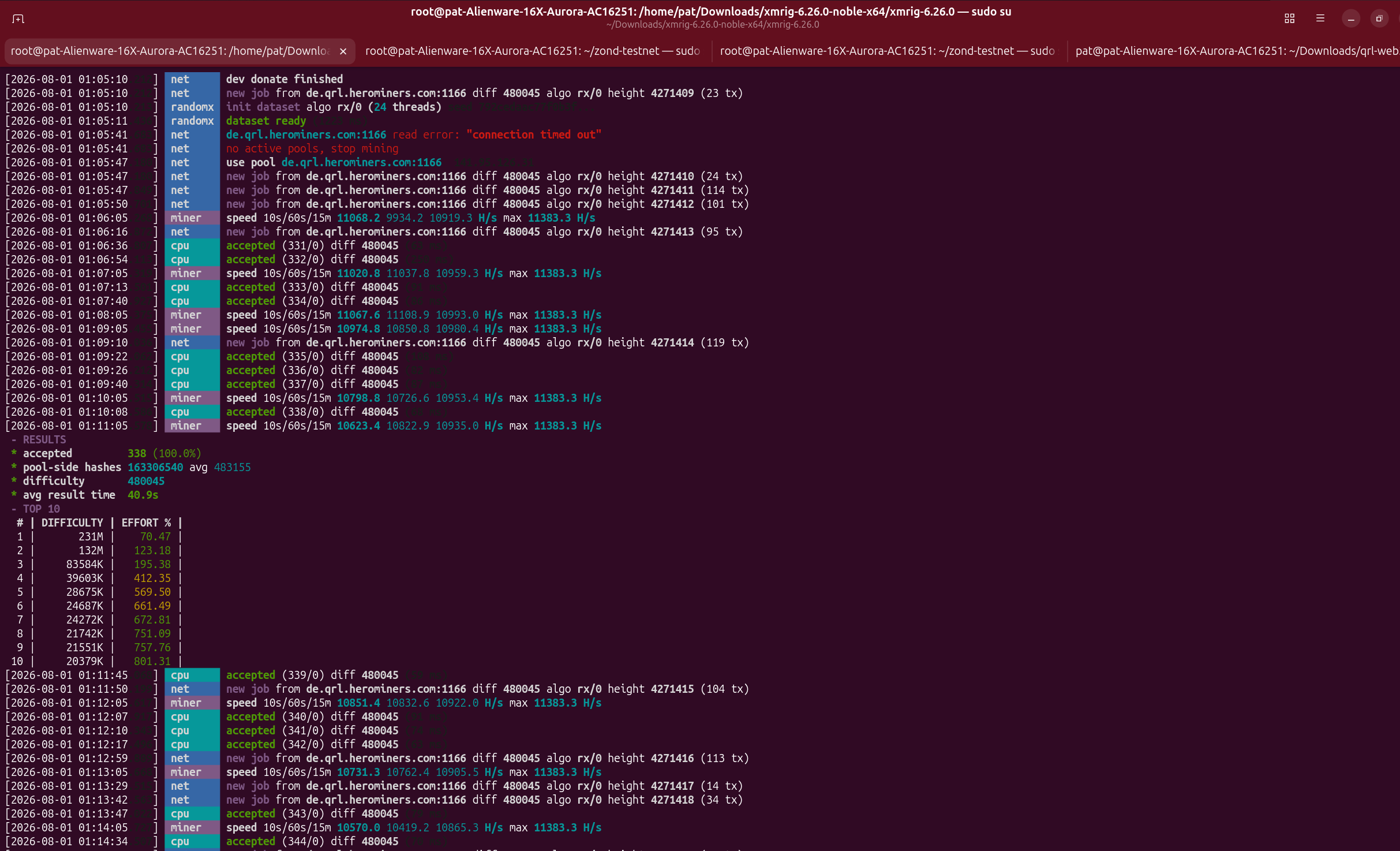1400x851 pixels.
Task: Click block height 4271416 with 113 tx
Action: [672, 758]
